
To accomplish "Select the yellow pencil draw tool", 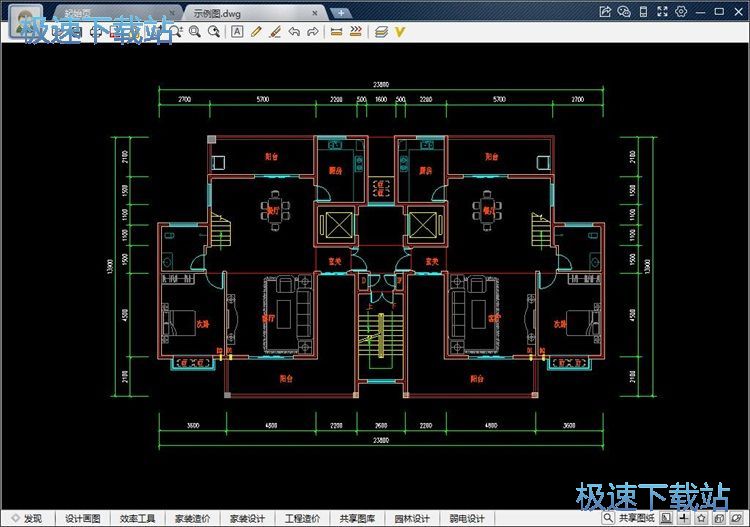I will (256, 32).
